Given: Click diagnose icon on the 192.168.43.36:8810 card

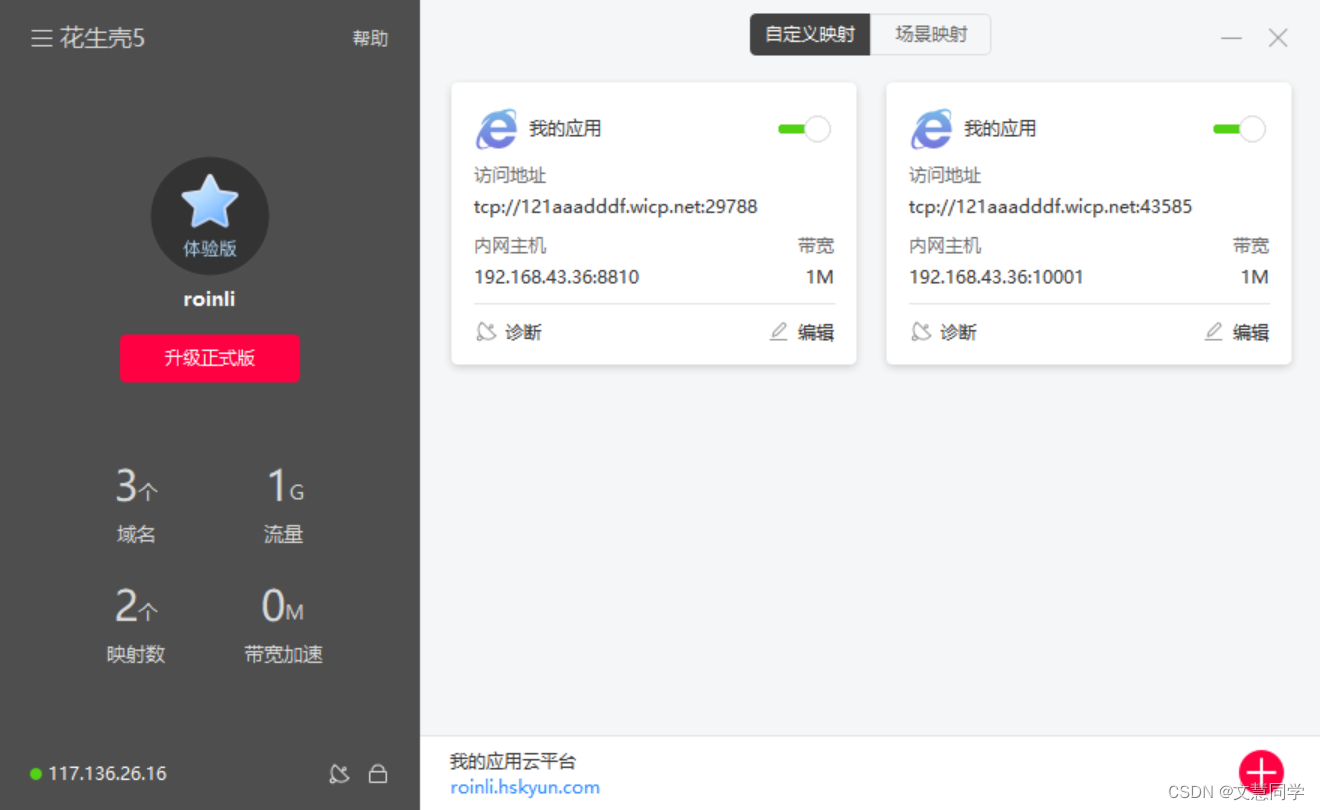Looking at the screenshot, I should click(486, 332).
